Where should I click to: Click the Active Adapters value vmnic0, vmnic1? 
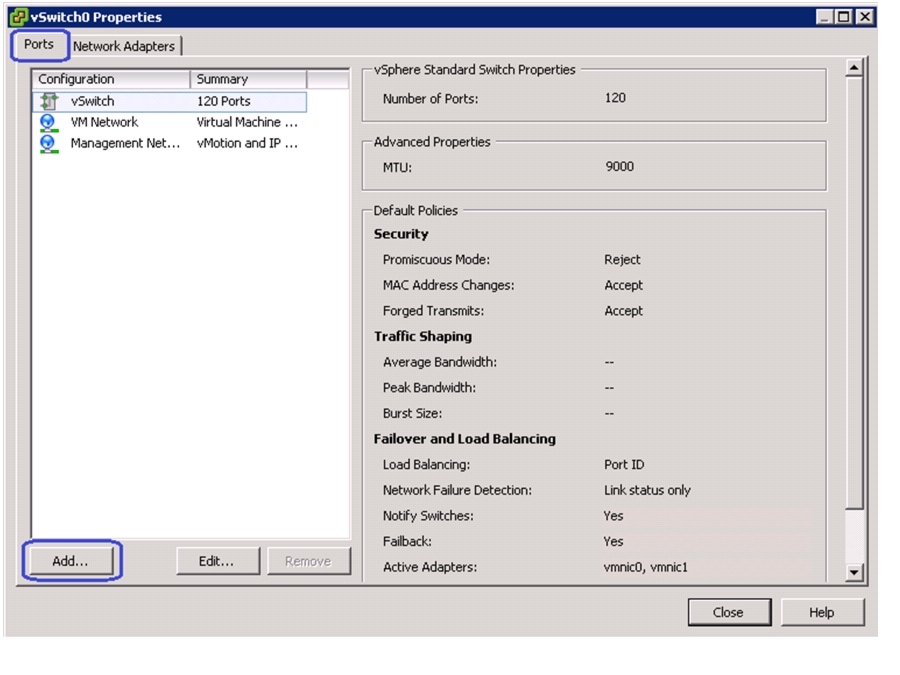click(646, 568)
